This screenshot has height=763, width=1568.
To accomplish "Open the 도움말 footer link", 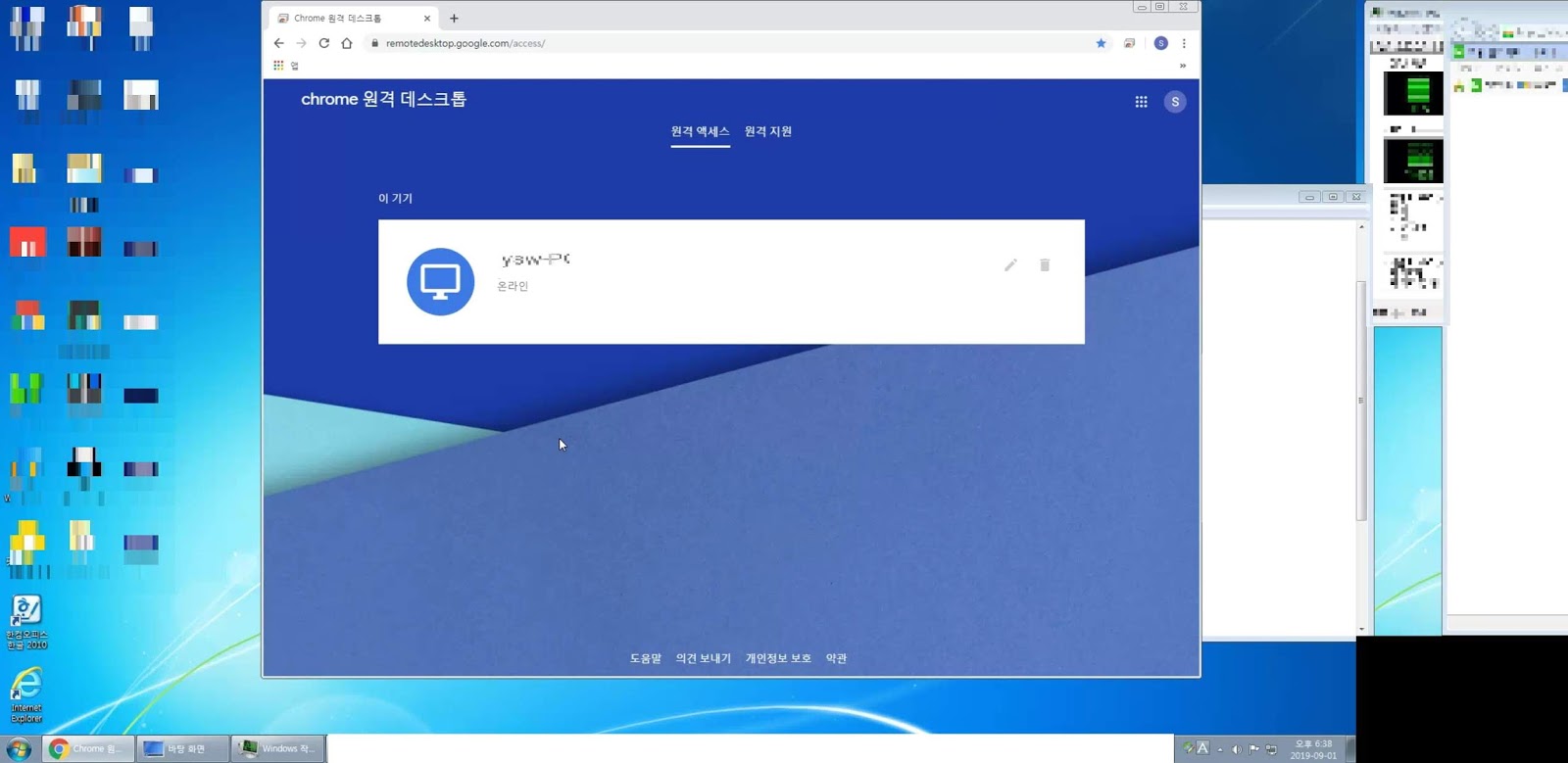I will pos(646,658).
